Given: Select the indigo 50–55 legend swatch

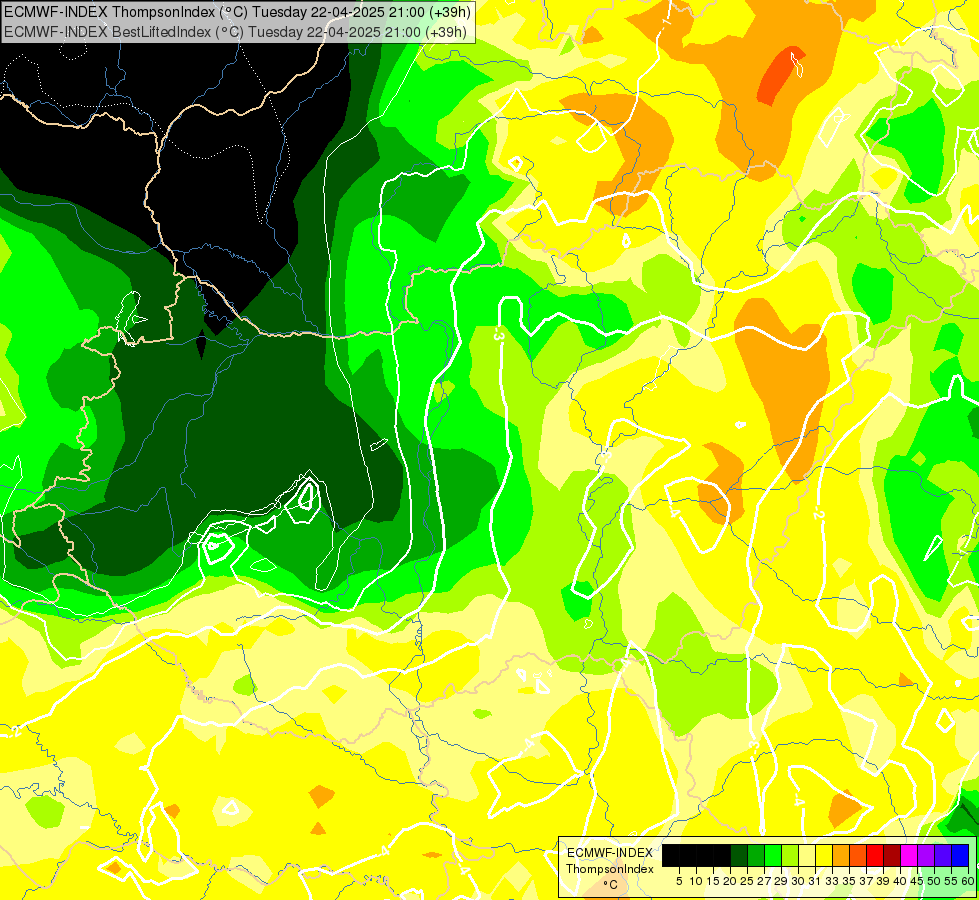Looking at the screenshot, I should click(943, 855).
